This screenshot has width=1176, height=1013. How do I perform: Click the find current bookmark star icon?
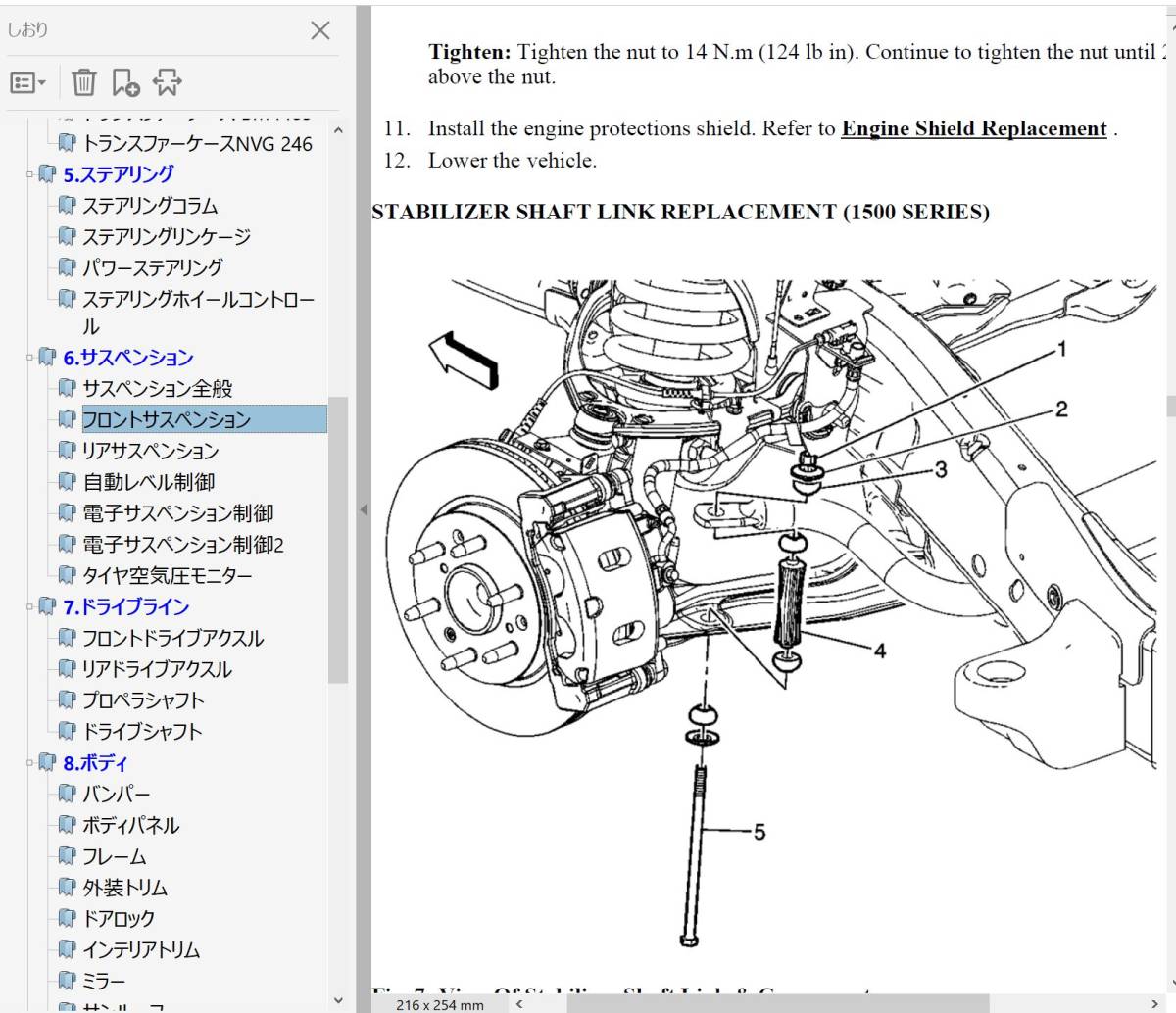(167, 83)
